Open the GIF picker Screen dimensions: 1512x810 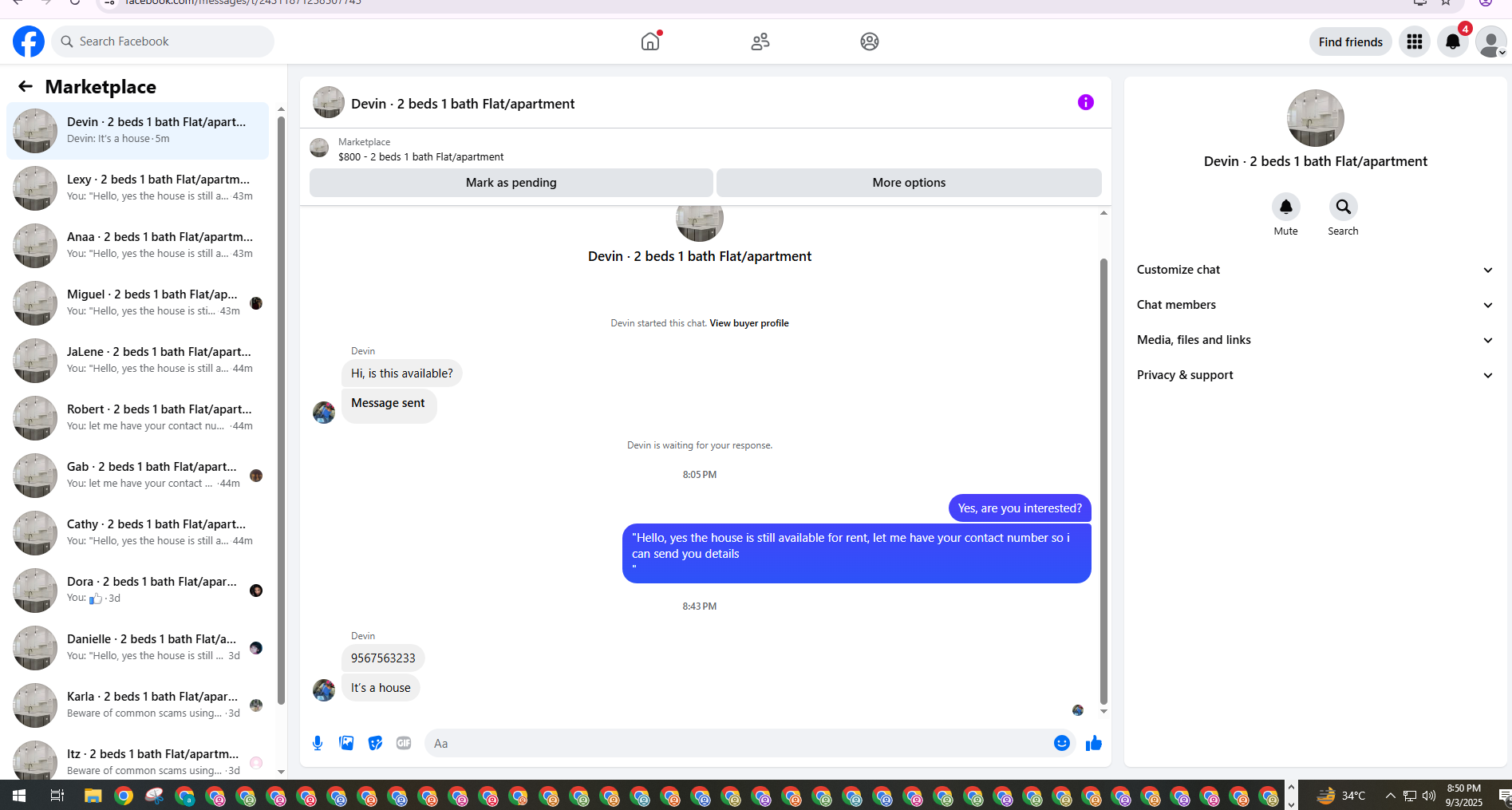[x=404, y=743]
